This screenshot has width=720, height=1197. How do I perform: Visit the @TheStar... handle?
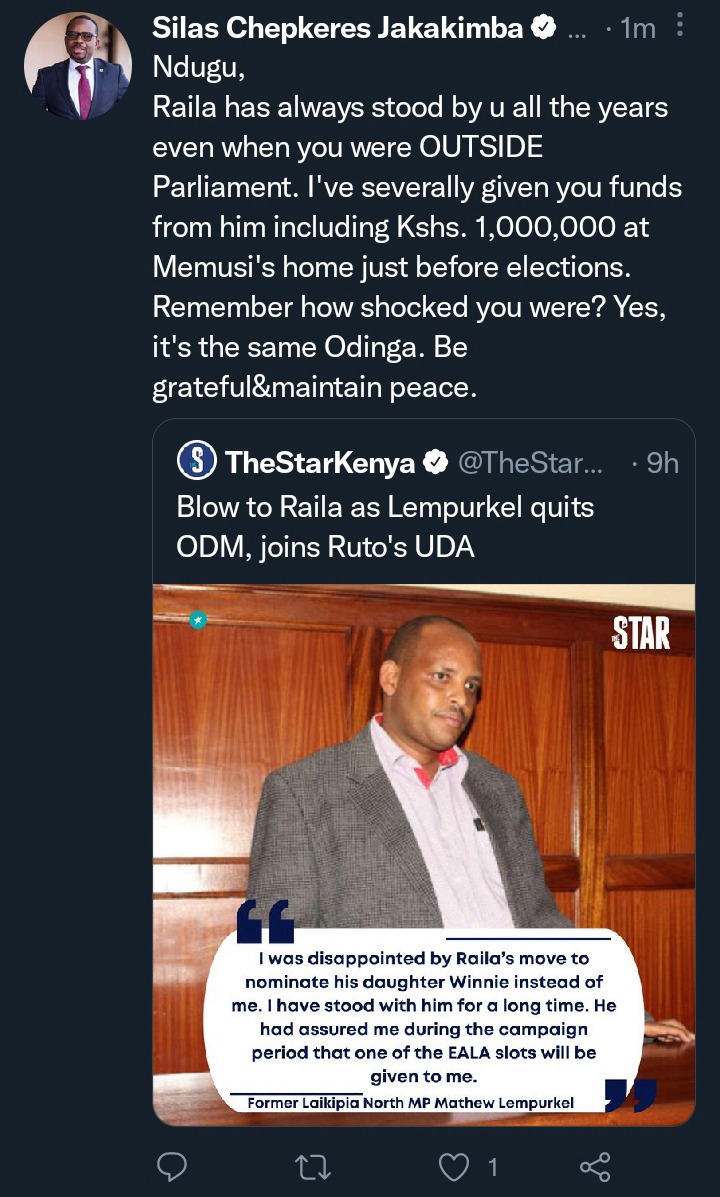pos(530,462)
